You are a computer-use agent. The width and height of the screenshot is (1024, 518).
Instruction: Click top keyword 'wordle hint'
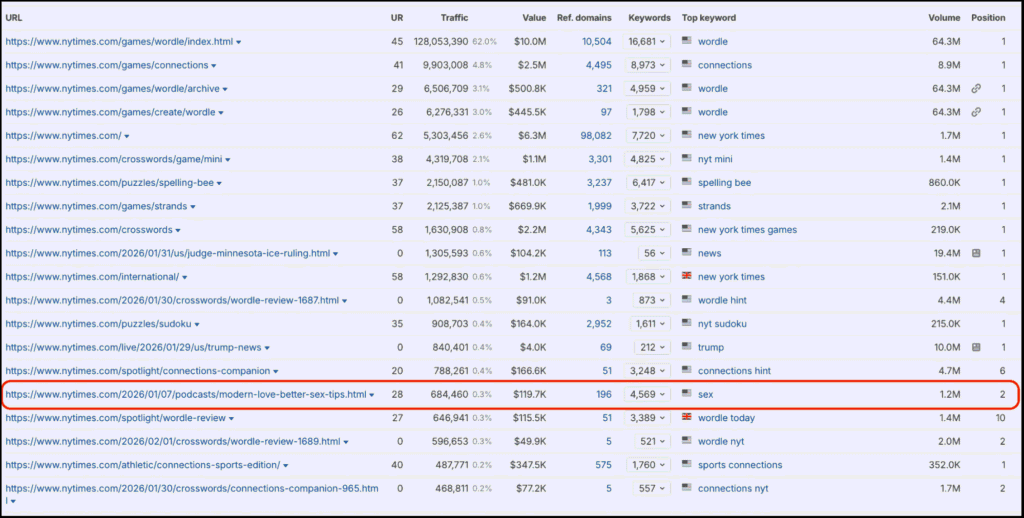point(722,300)
